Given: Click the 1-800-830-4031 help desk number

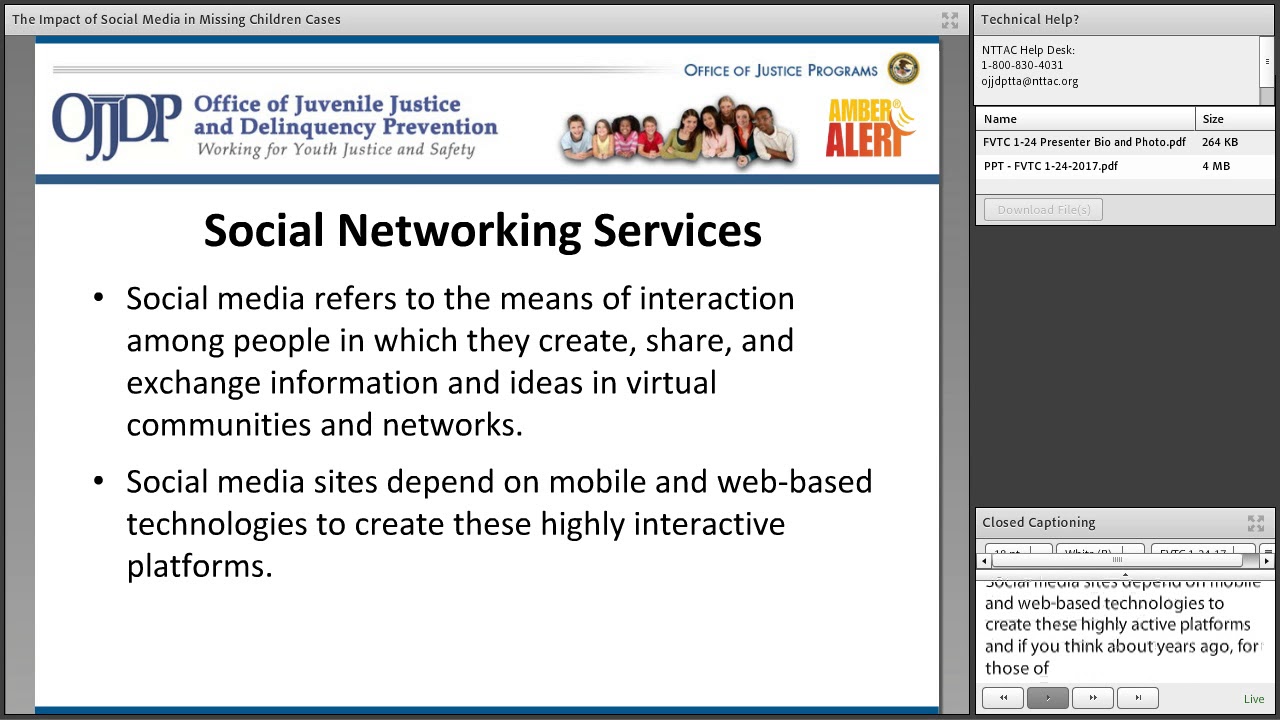Looking at the screenshot, I should (1022, 65).
